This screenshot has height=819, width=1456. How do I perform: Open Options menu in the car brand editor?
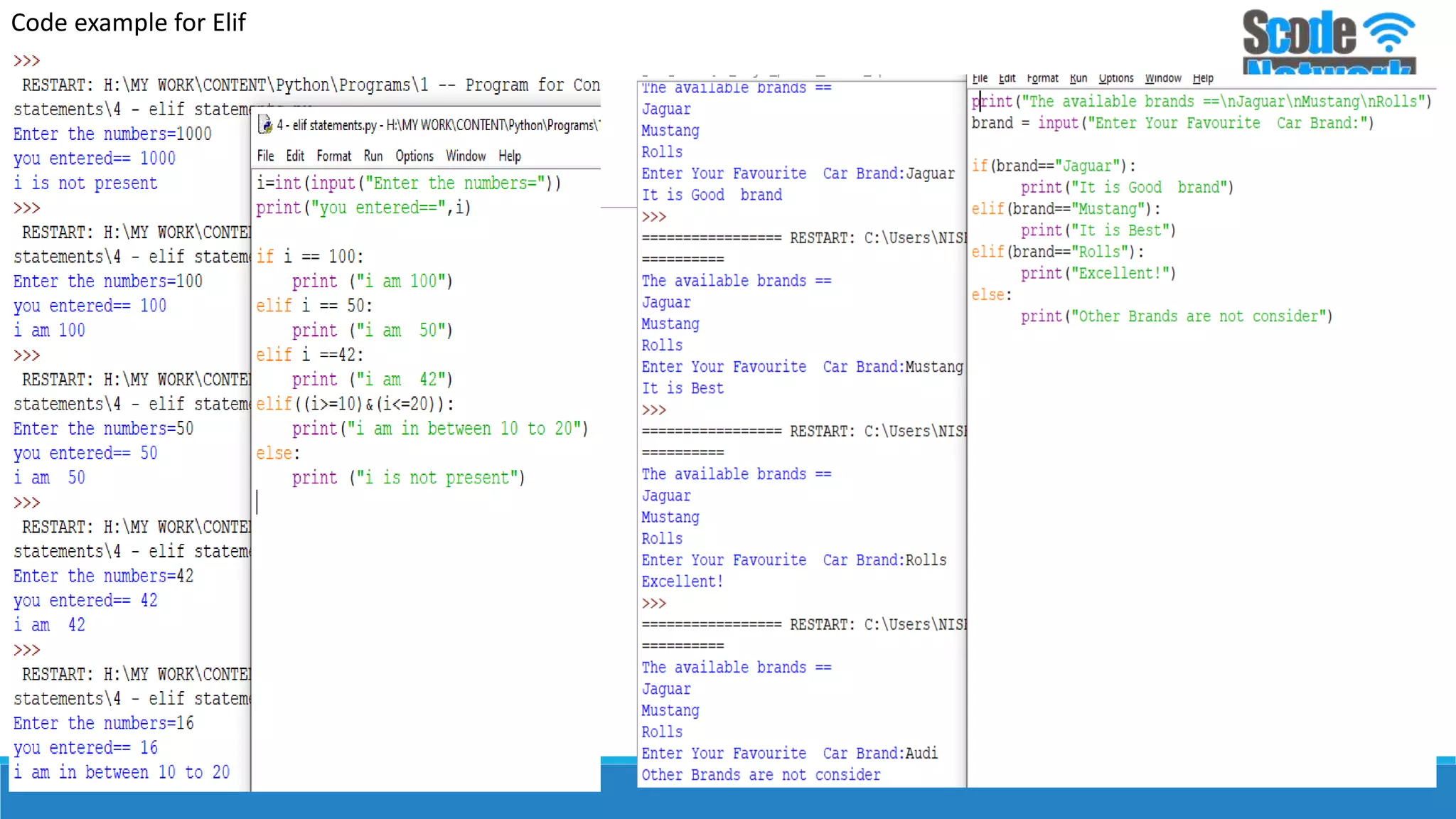pyautogui.click(x=1115, y=78)
